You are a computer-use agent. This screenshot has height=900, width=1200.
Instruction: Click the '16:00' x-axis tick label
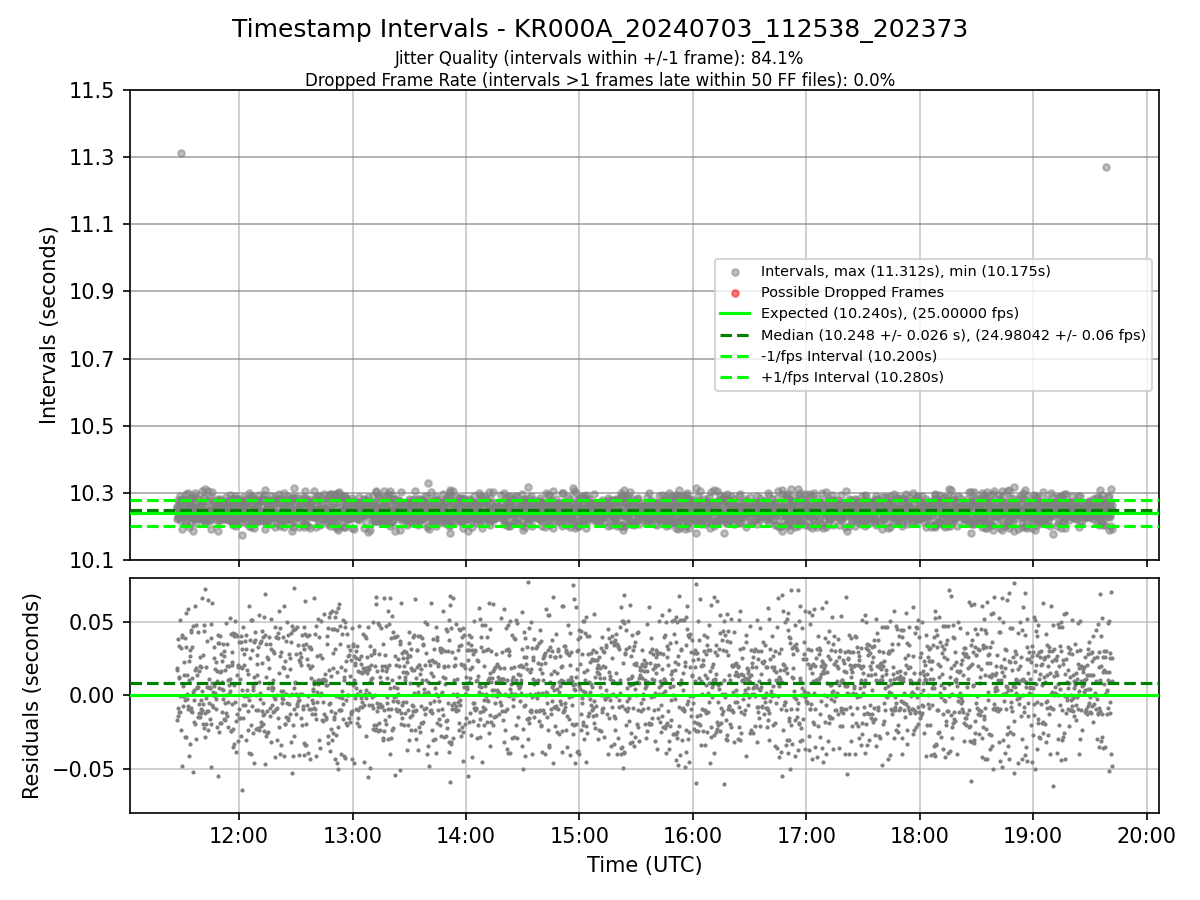click(692, 836)
